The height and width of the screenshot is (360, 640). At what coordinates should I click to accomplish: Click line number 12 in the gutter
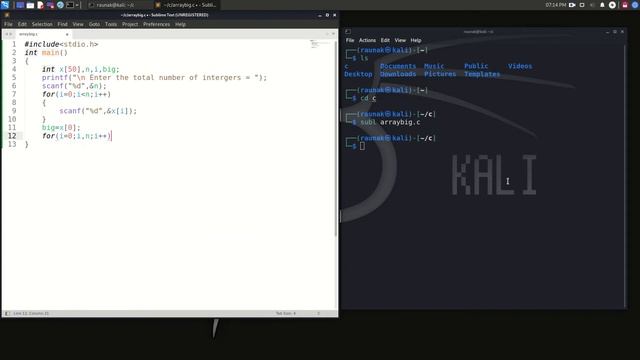pos(12,136)
